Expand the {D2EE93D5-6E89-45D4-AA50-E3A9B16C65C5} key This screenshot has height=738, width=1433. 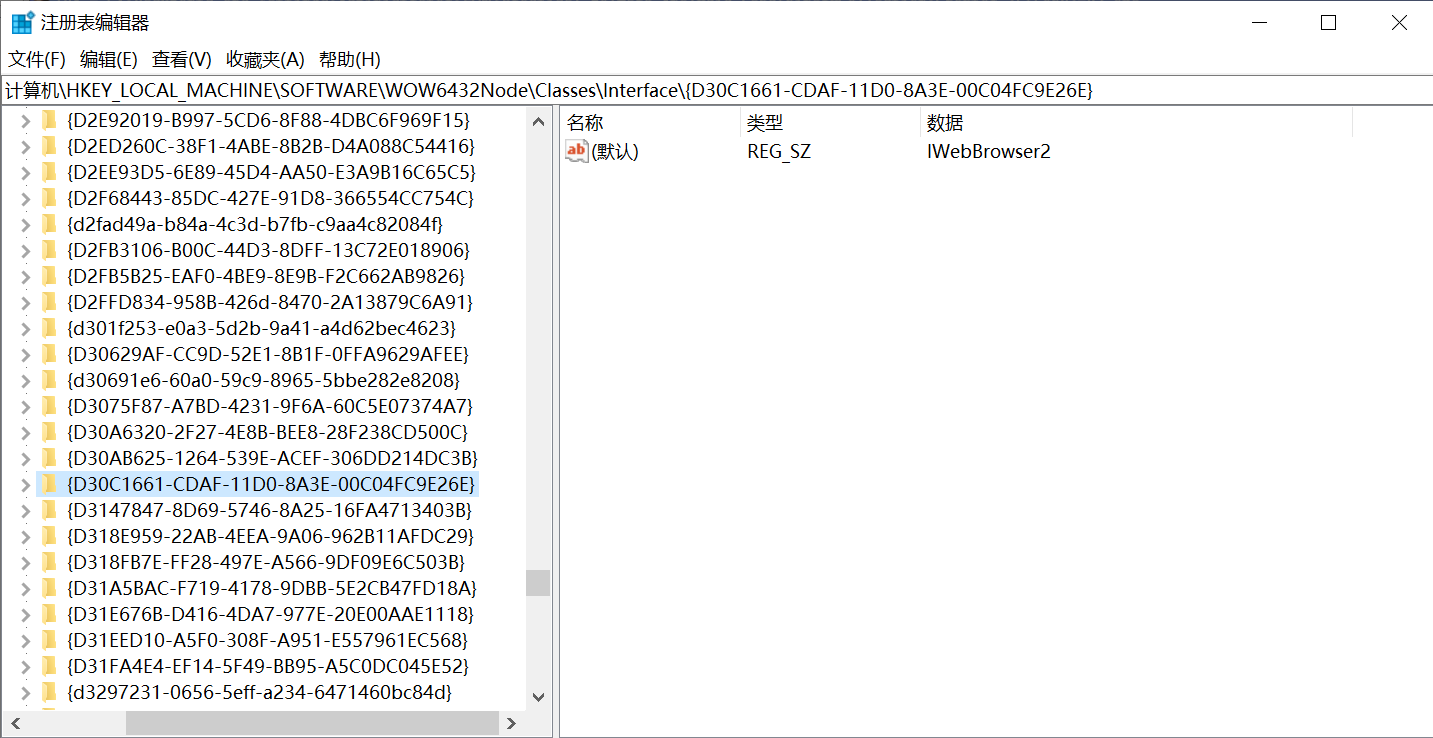[x=25, y=172]
